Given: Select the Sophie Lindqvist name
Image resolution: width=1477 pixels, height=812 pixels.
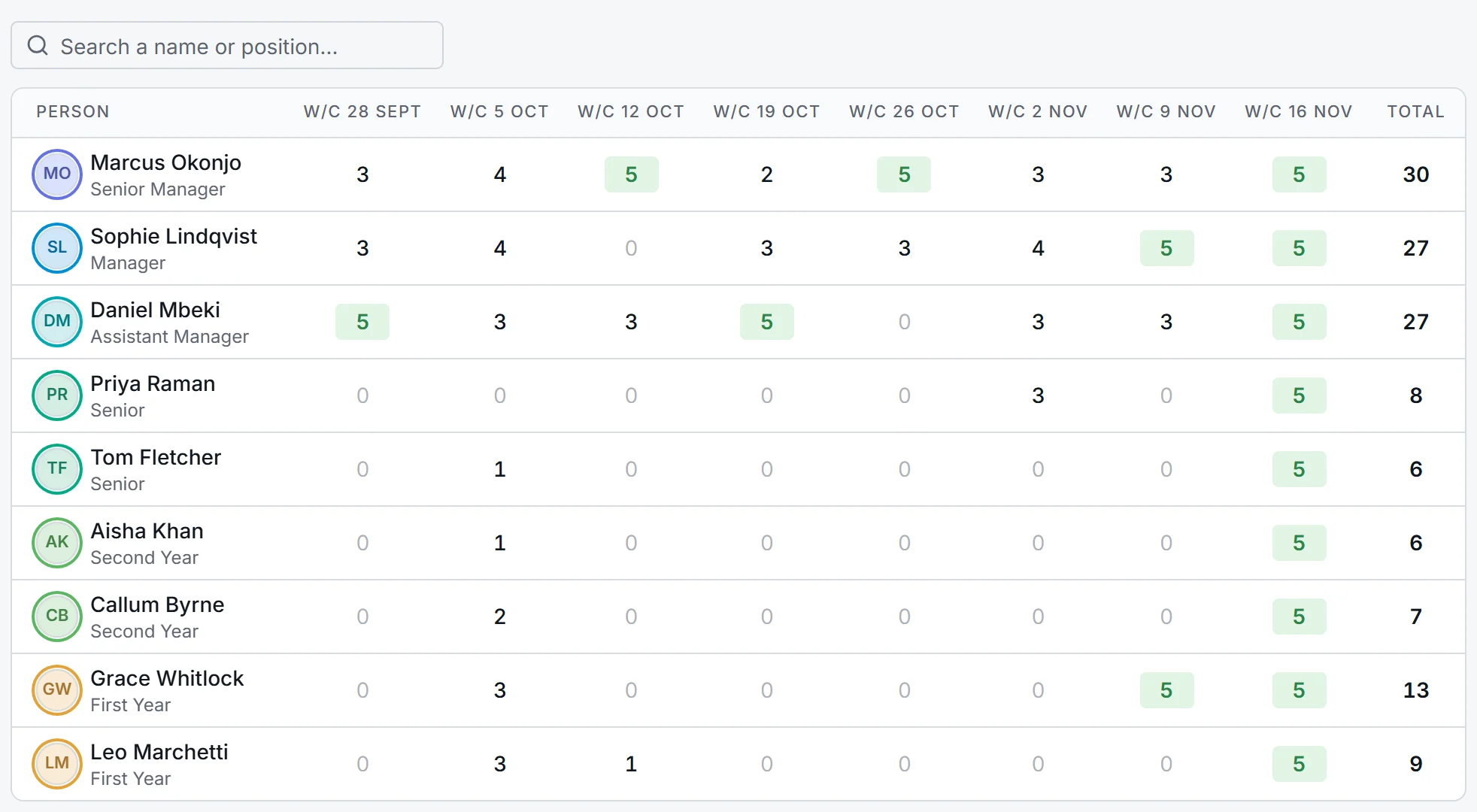Looking at the screenshot, I should click(x=174, y=236).
